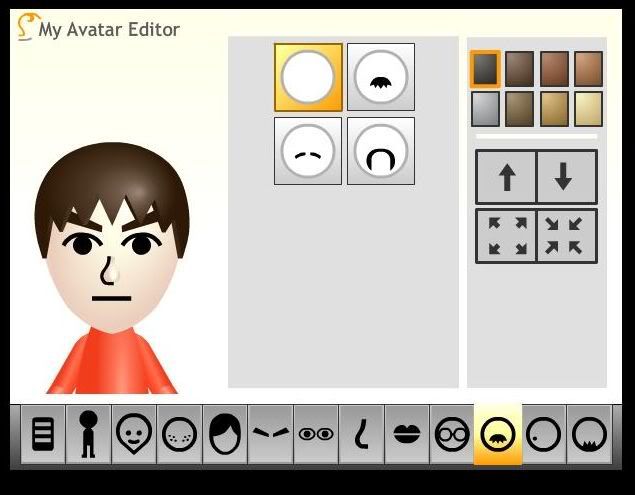The width and height of the screenshot is (635, 495).
Task: Open the beard category icon
Action: [589, 435]
